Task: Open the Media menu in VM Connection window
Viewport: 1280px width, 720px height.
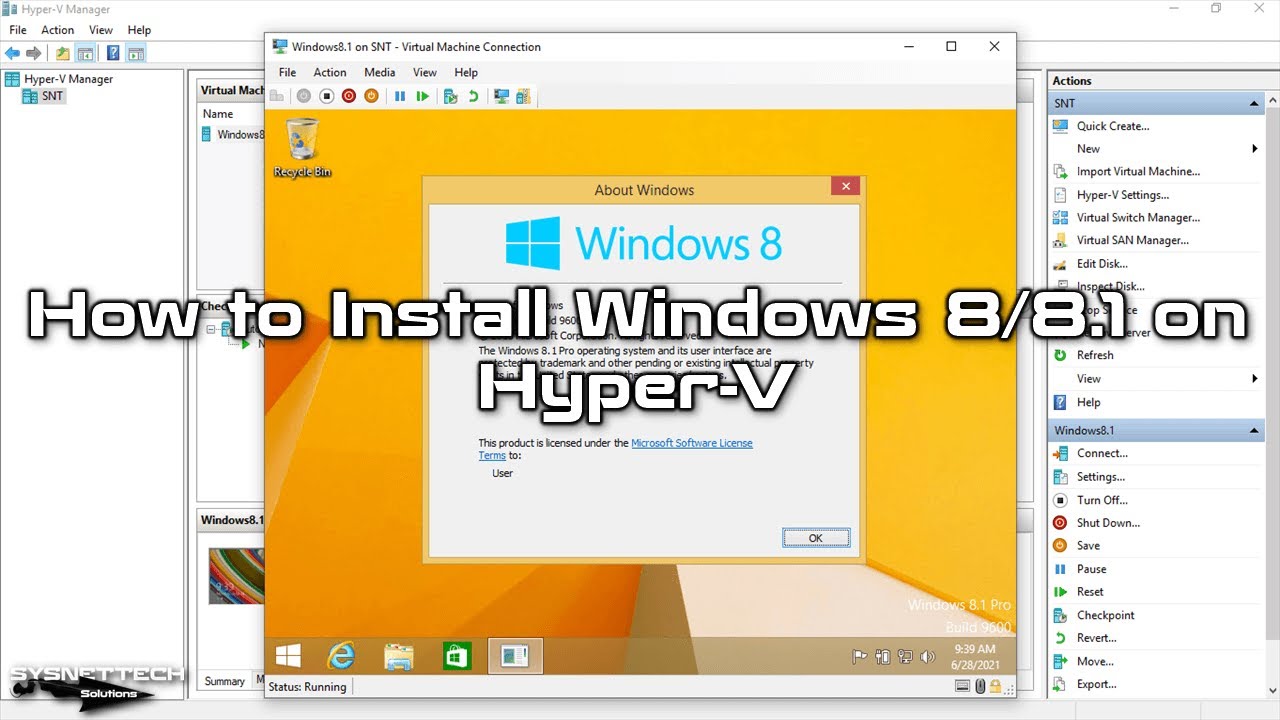Action: [x=379, y=72]
